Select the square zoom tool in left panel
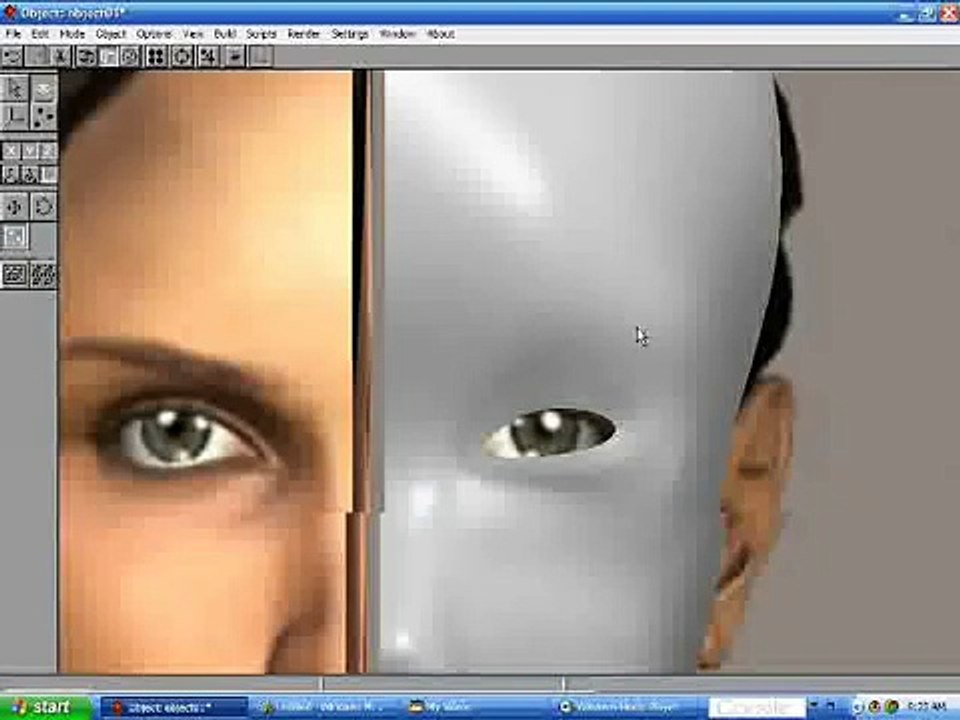The height and width of the screenshot is (720, 960). coord(15,237)
